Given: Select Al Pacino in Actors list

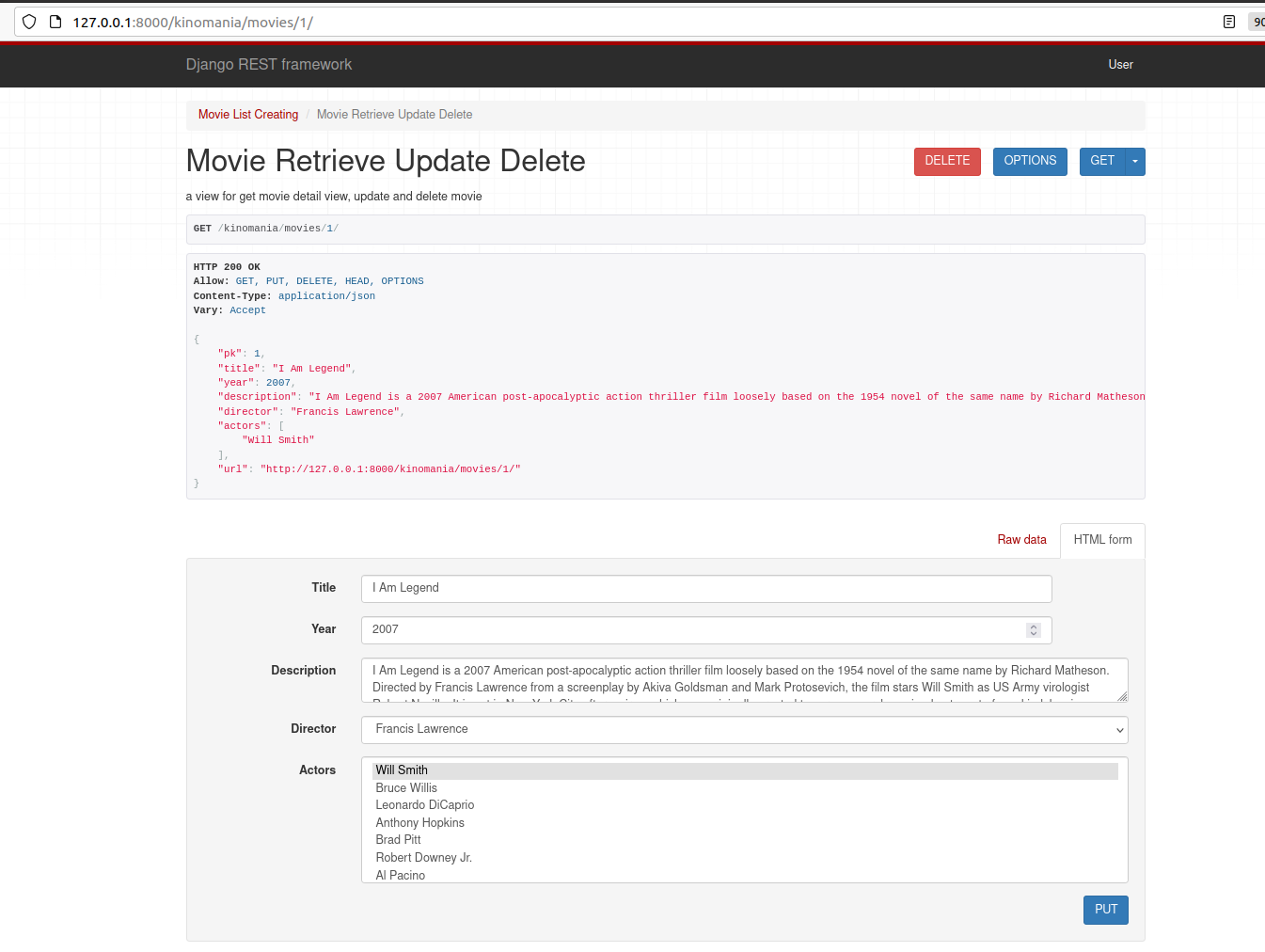Looking at the screenshot, I should pos(745,876).
